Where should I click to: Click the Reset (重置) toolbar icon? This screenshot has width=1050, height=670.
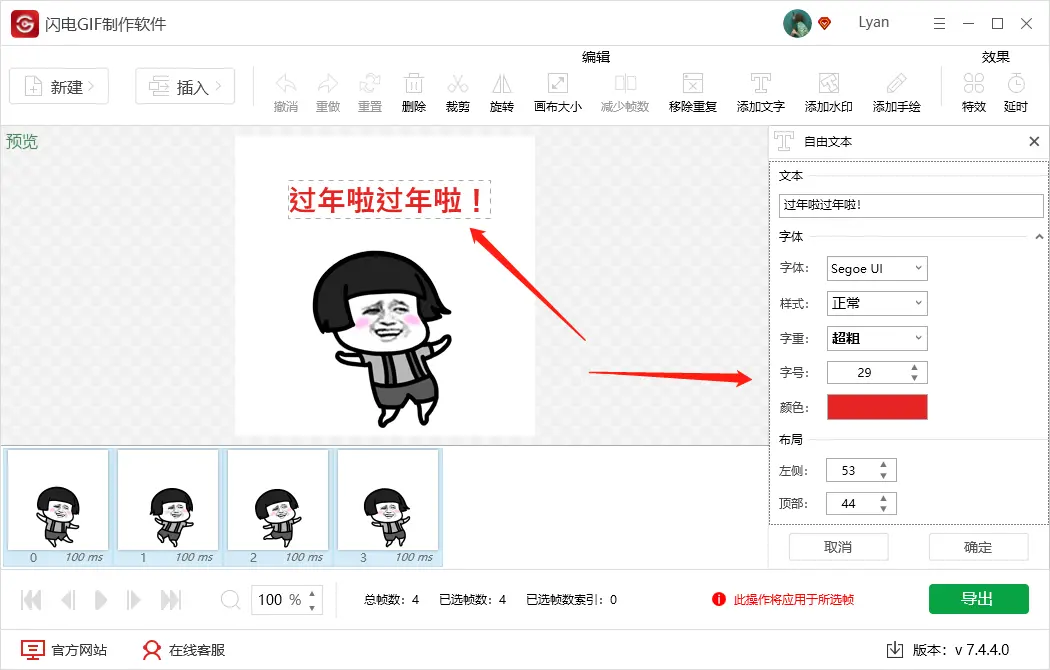[x=370, y=92]
